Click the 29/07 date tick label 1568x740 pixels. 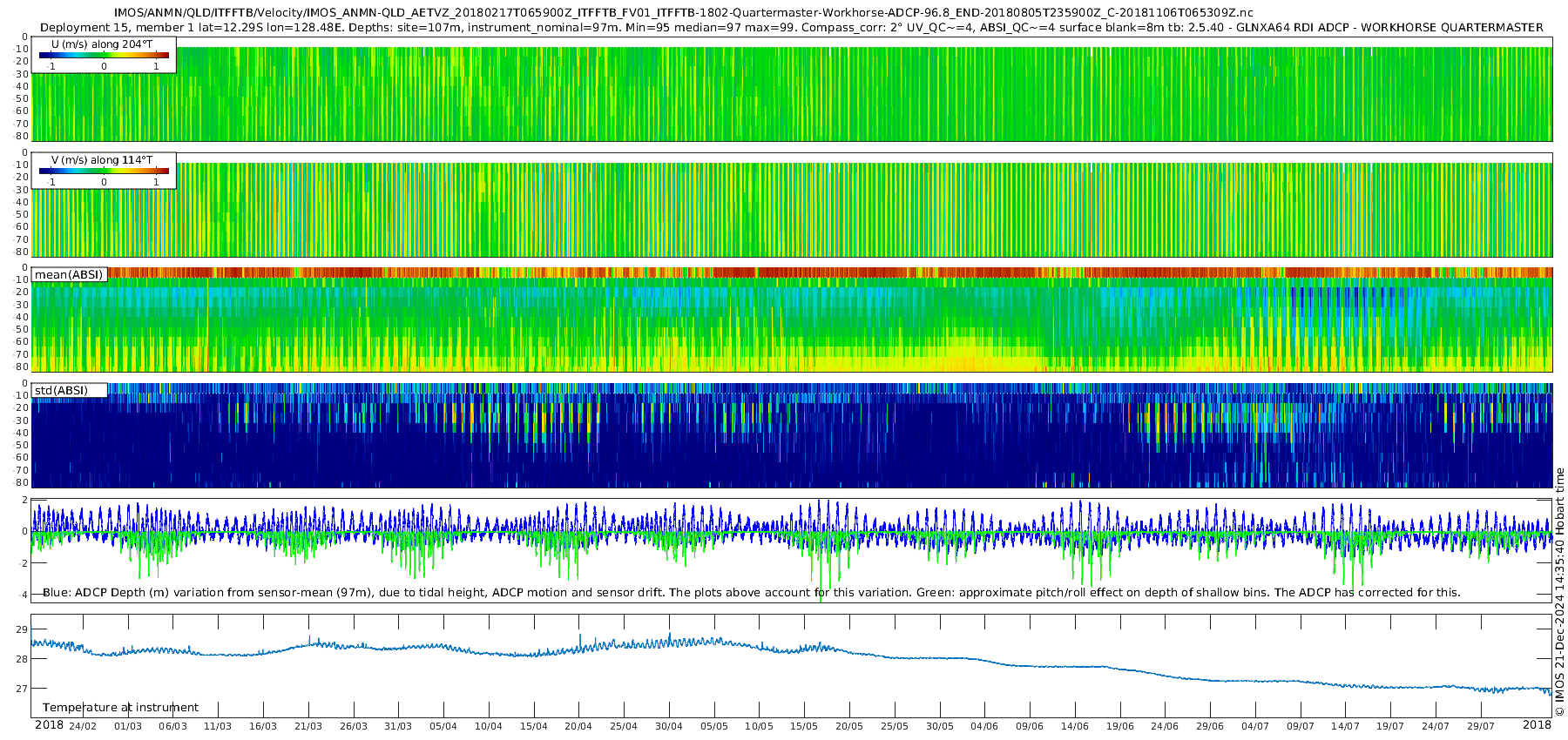point(1481,726)
